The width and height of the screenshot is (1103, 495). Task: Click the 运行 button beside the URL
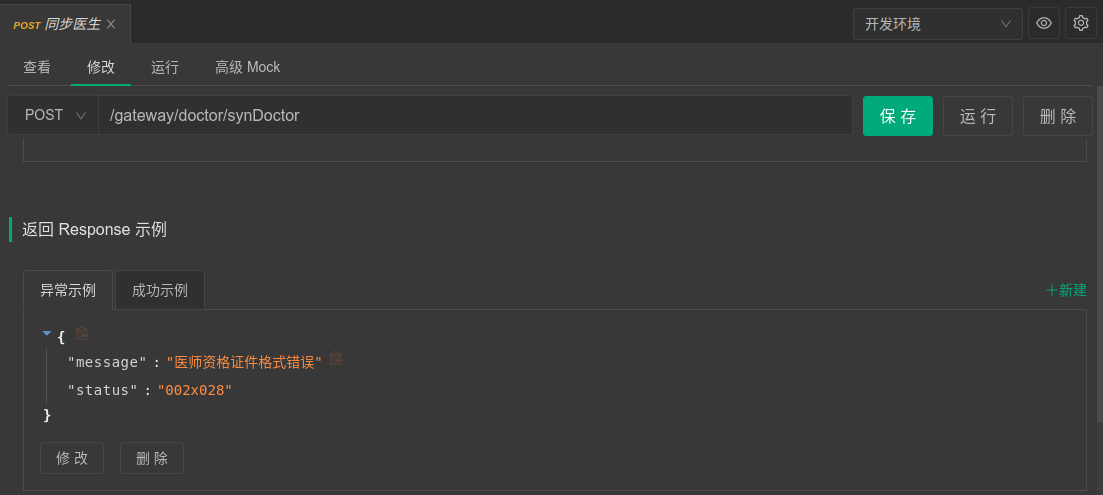point(977,116)
